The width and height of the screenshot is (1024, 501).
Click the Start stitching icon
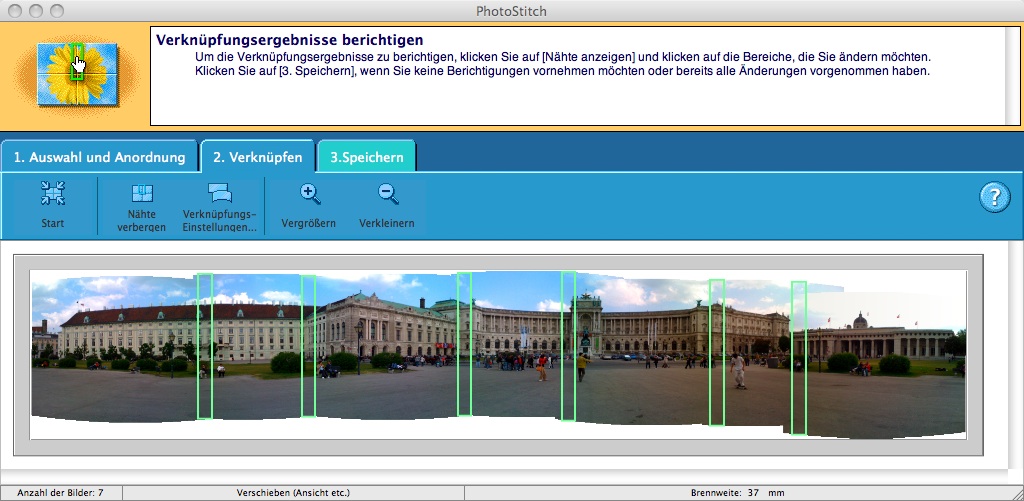[52, 205]
